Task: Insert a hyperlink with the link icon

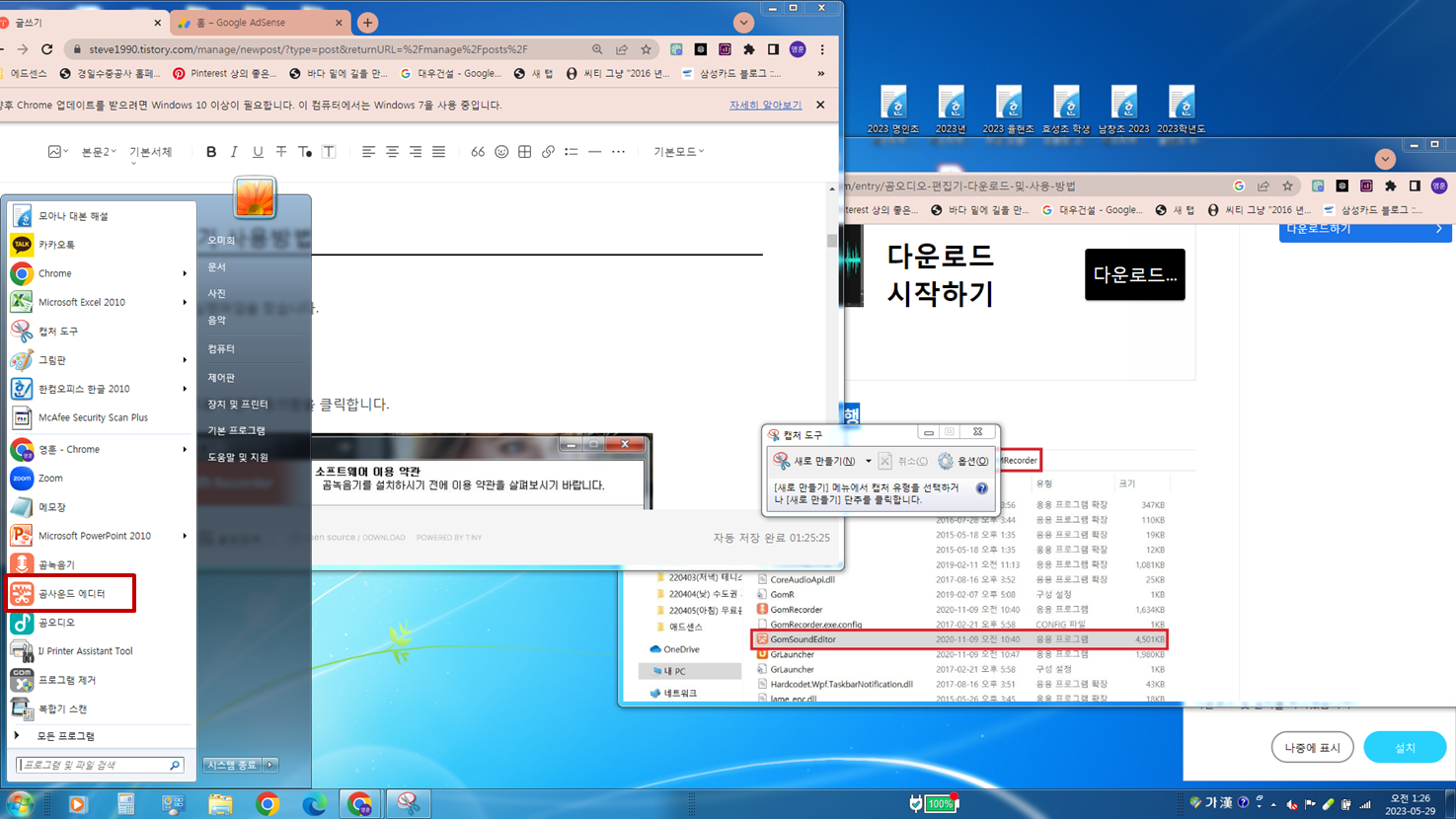Action: (548, 151)
